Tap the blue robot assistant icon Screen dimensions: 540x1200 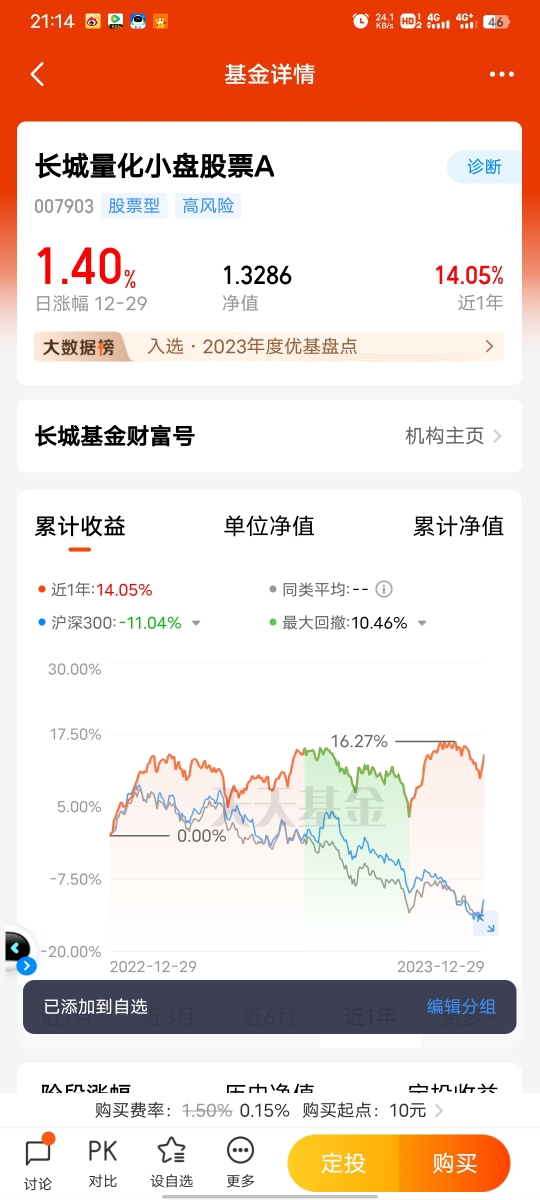(x=17, y=951)
